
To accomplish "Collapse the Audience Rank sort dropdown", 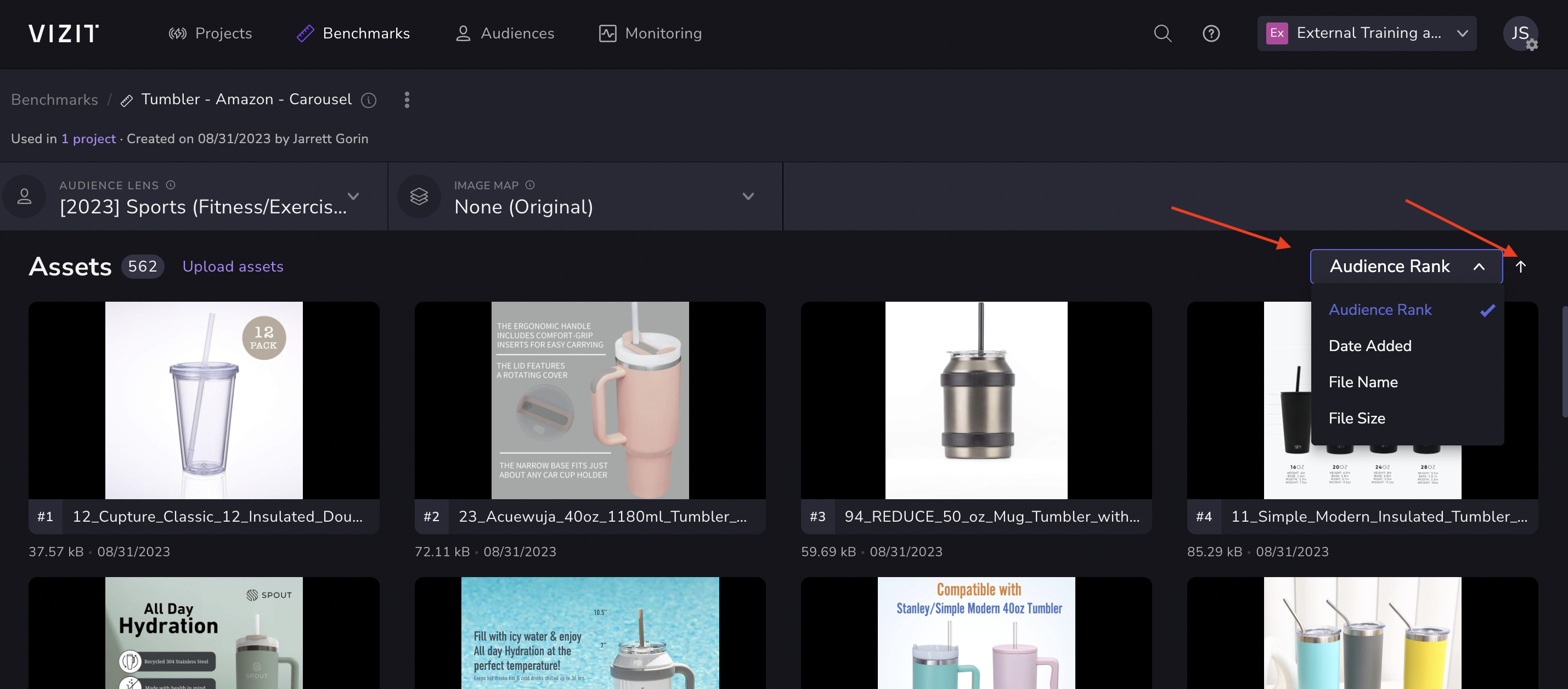I will [1406, 267].
